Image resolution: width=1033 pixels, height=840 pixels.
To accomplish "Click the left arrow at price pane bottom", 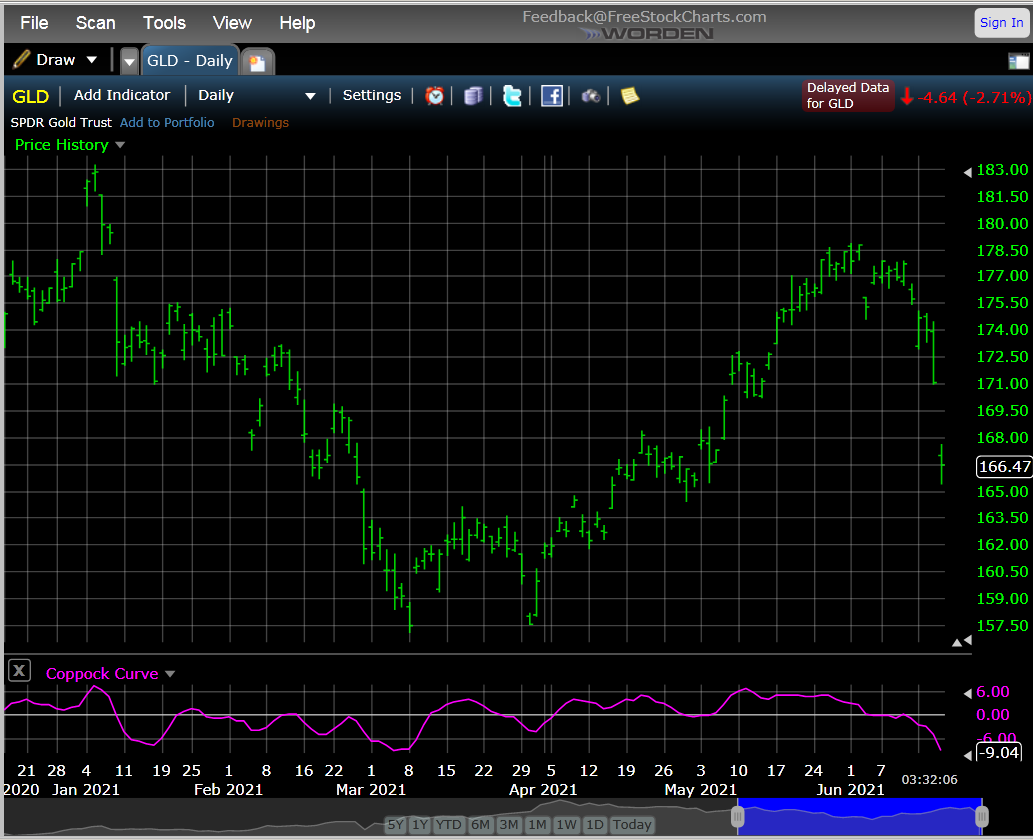I will 968,640.
